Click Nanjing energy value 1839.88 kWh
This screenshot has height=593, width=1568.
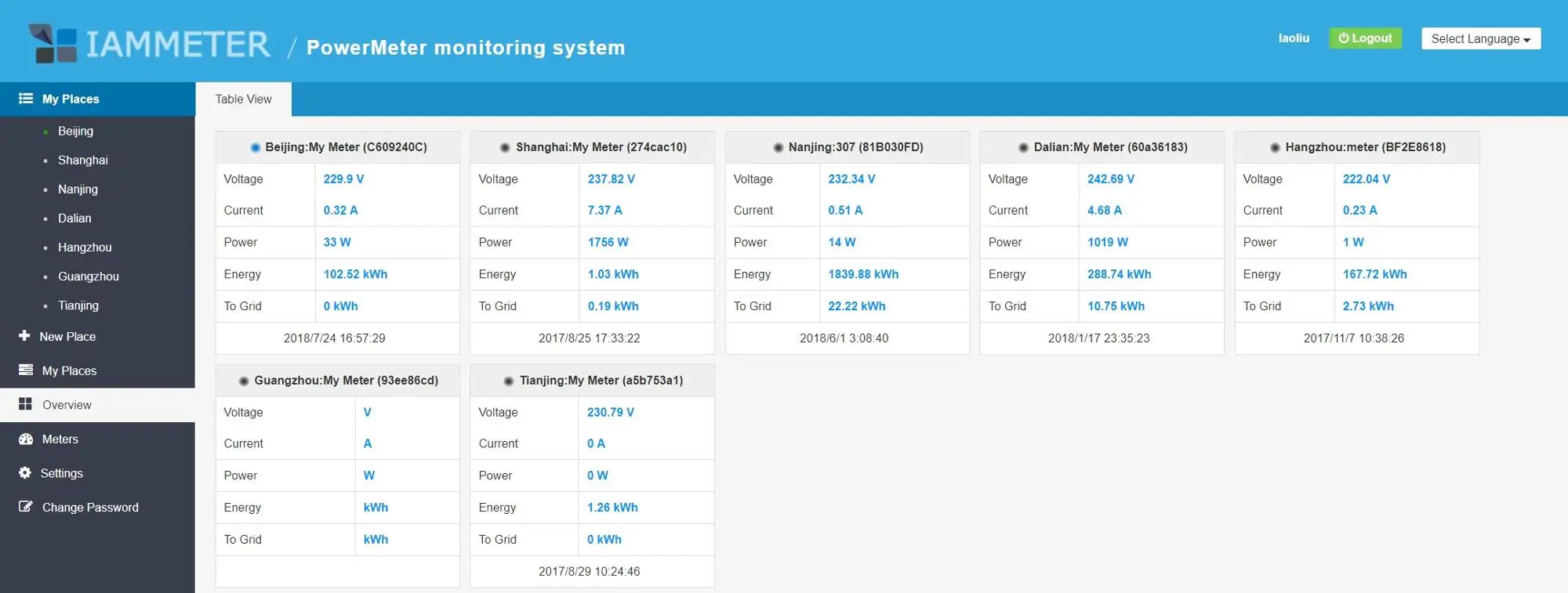click(x=863, y=274)
